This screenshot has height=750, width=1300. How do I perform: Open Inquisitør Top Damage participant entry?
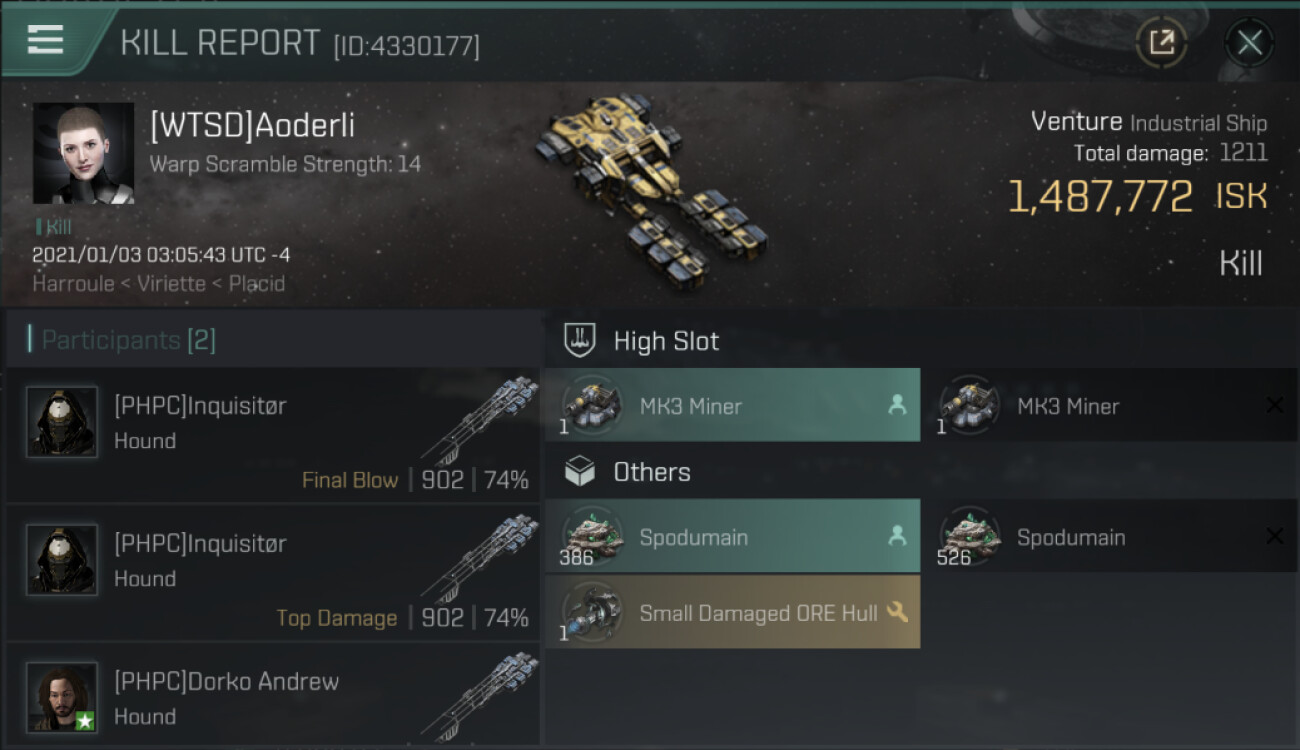(274, 573)
